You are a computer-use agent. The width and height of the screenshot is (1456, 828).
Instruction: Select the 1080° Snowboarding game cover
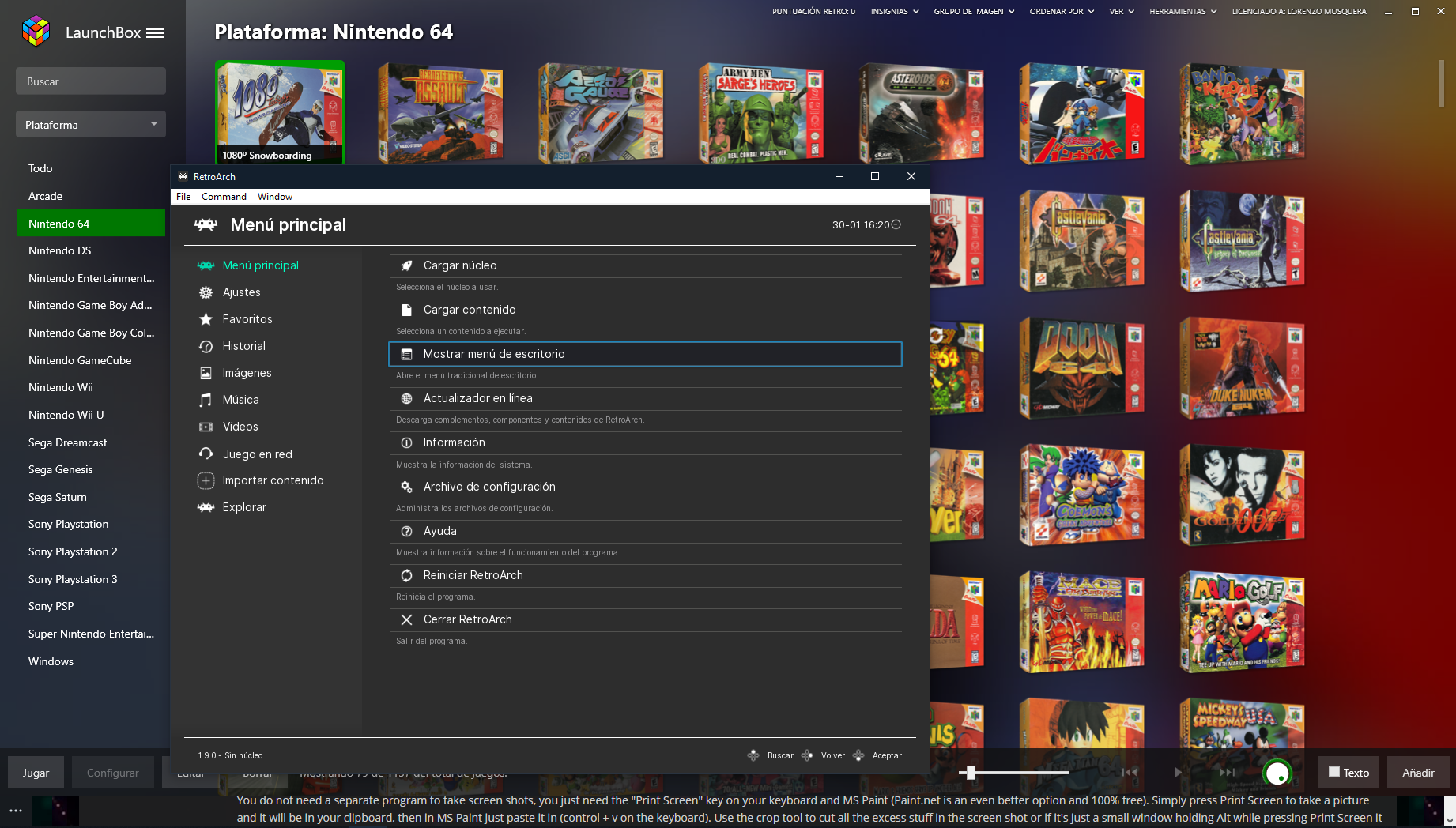click(x=280, y=112)
